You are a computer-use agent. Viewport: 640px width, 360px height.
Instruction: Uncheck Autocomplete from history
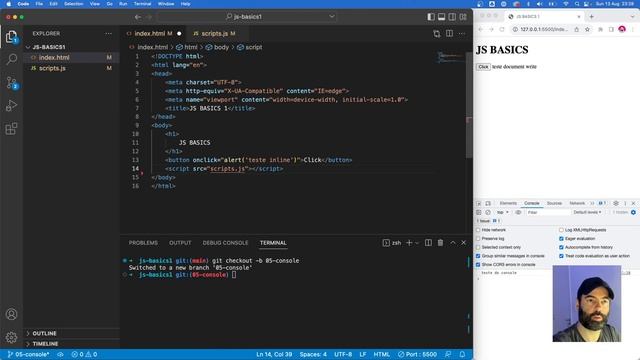pos(561,247)
